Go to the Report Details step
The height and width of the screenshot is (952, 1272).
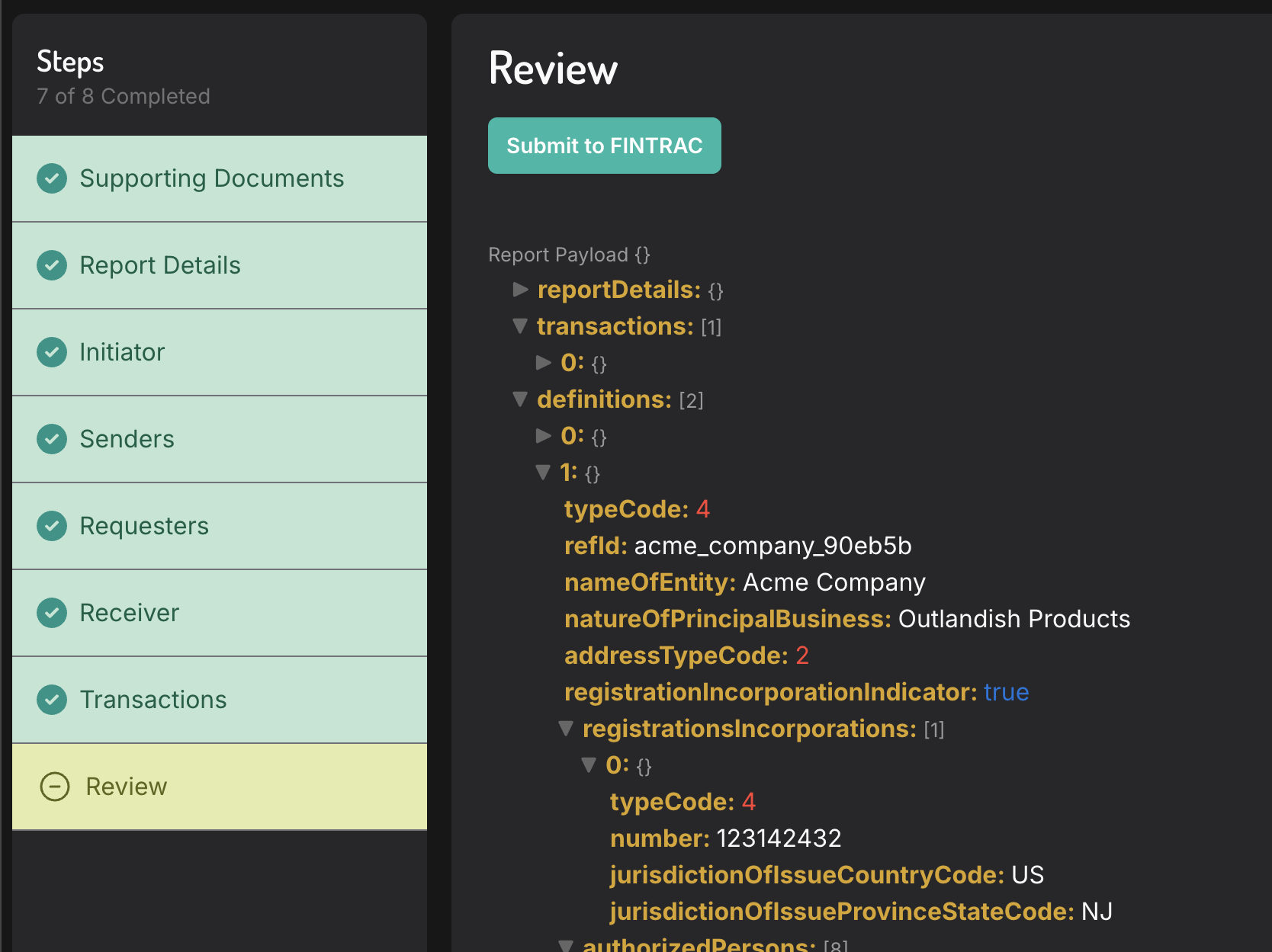coord(160,265)
